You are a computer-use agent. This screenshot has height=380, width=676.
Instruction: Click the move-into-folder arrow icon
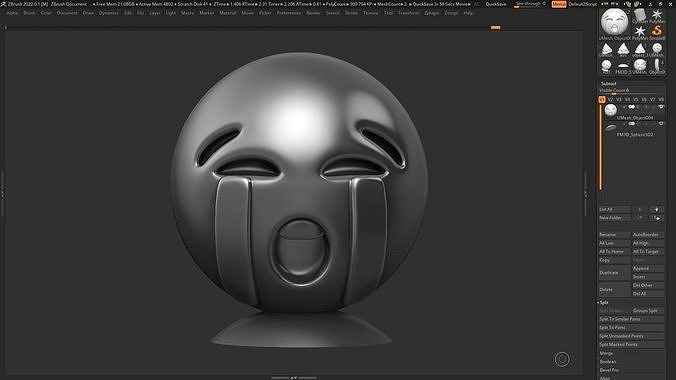point(657,218)
